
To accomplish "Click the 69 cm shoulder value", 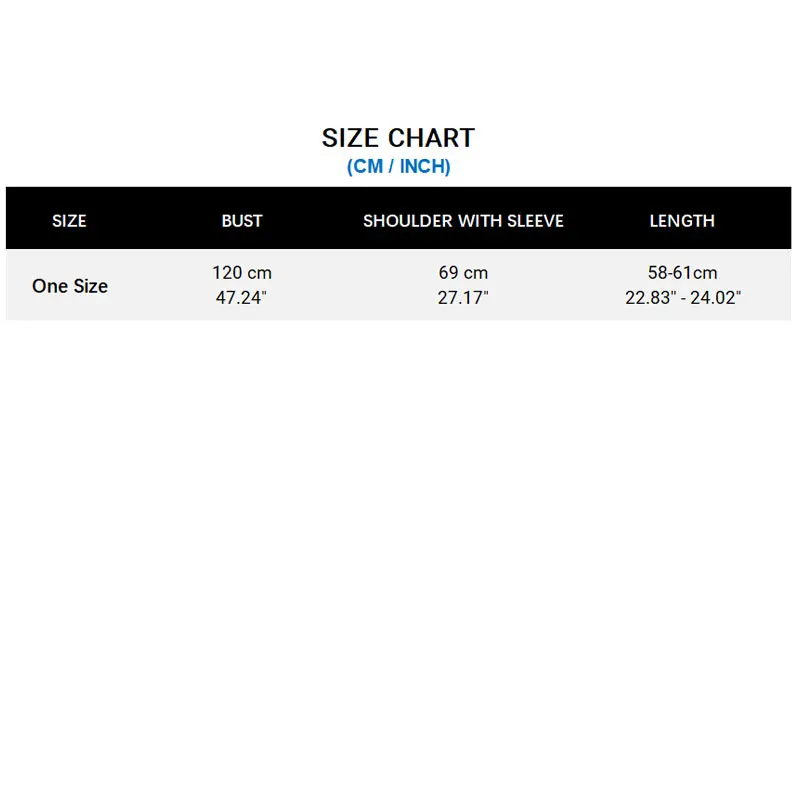I will tap(463, 273).
